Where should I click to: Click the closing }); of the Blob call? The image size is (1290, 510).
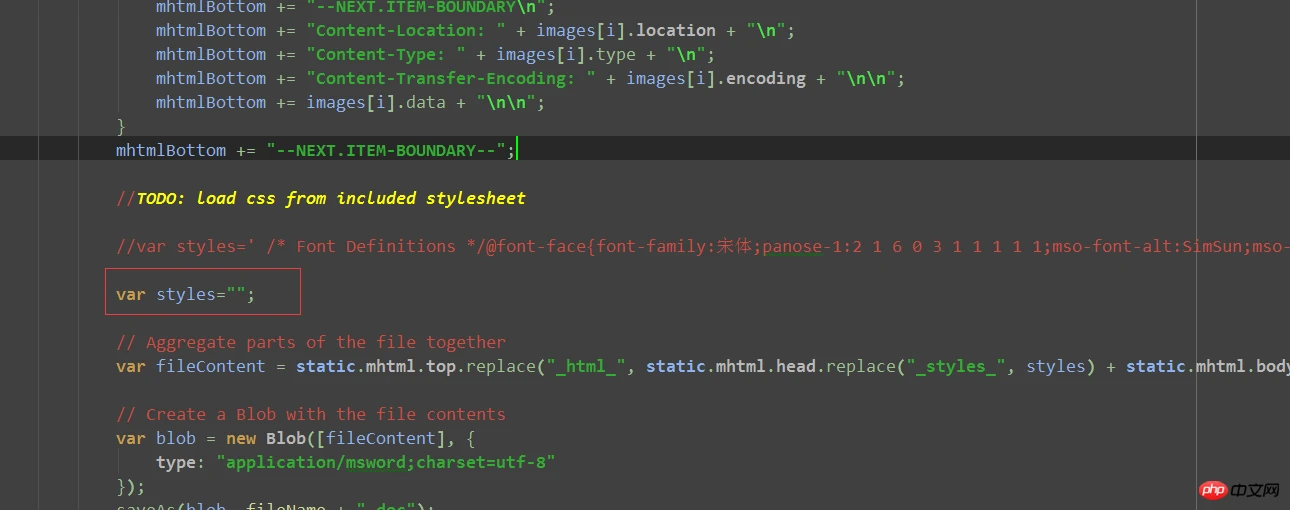pyautogui.click(x=131, y=486)
